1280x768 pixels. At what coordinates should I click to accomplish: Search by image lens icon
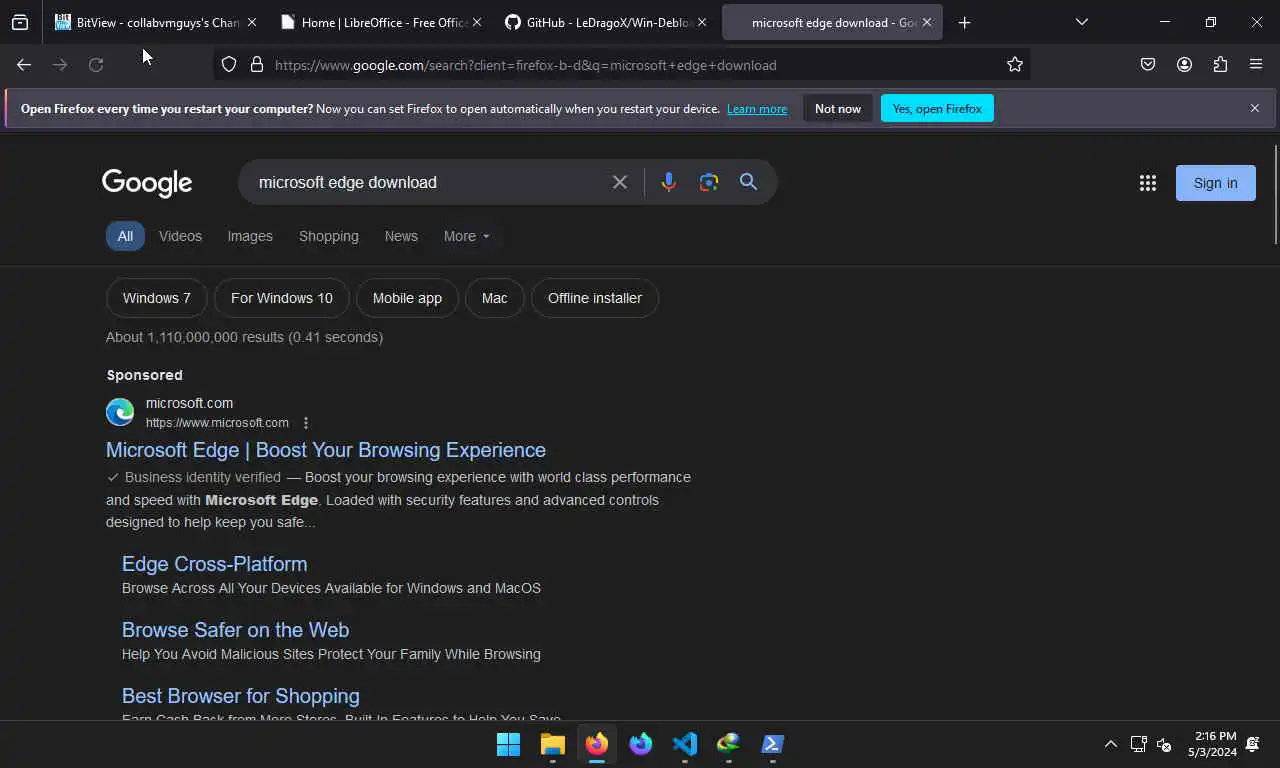point(709,182)
